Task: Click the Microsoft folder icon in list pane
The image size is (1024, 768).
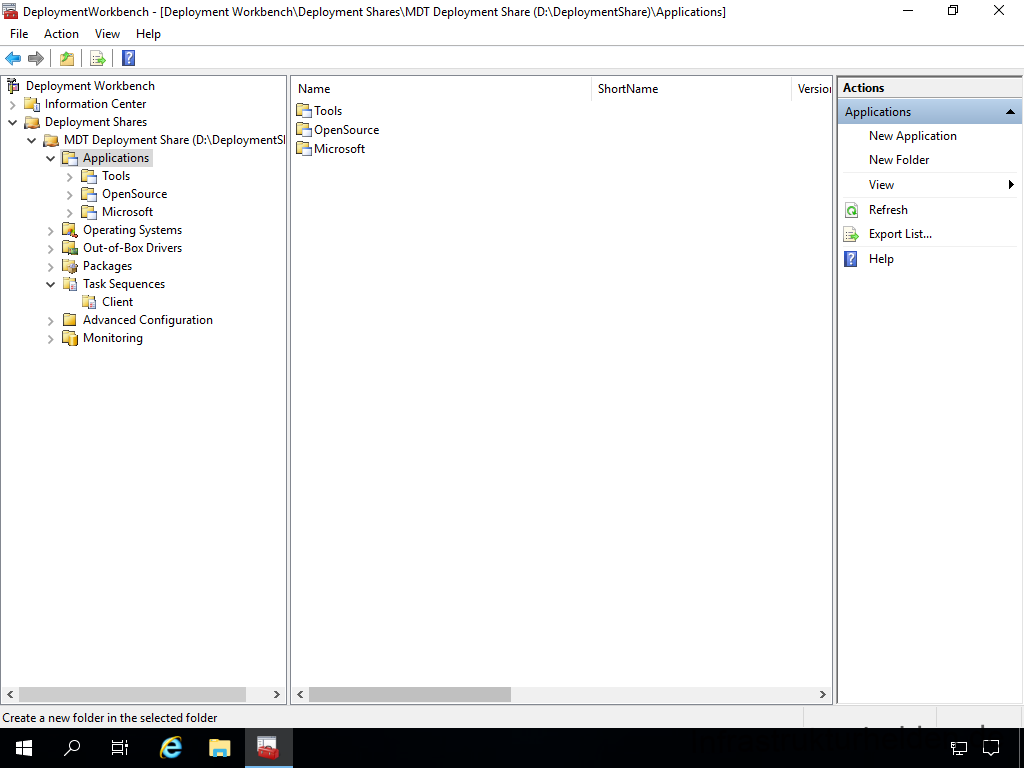Action: [x=304, y=148]
